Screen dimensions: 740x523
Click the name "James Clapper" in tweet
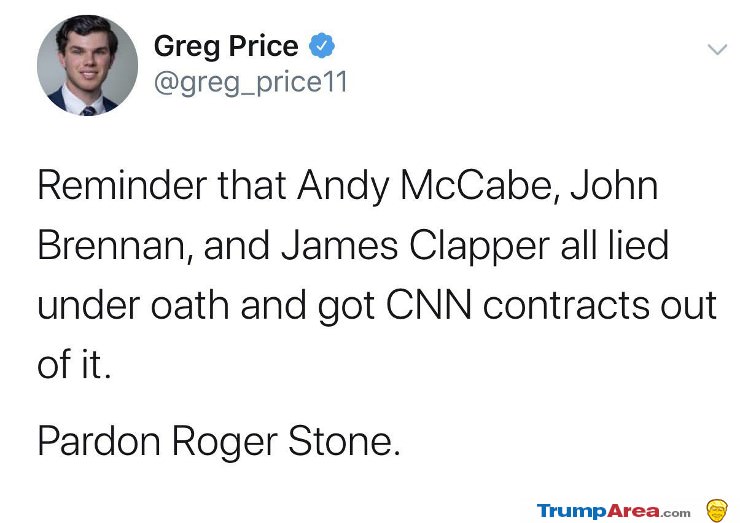(x=416, y=246)
